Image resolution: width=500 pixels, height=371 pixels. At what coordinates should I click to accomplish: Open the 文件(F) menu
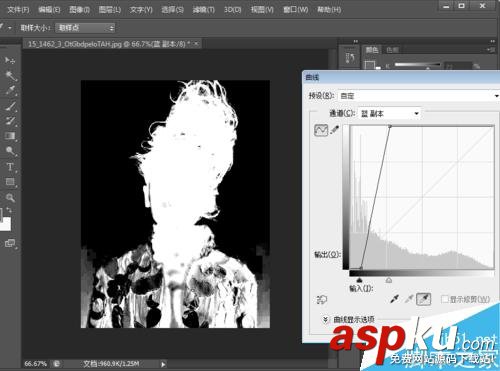pyautogui.click(x=18, y=10)
